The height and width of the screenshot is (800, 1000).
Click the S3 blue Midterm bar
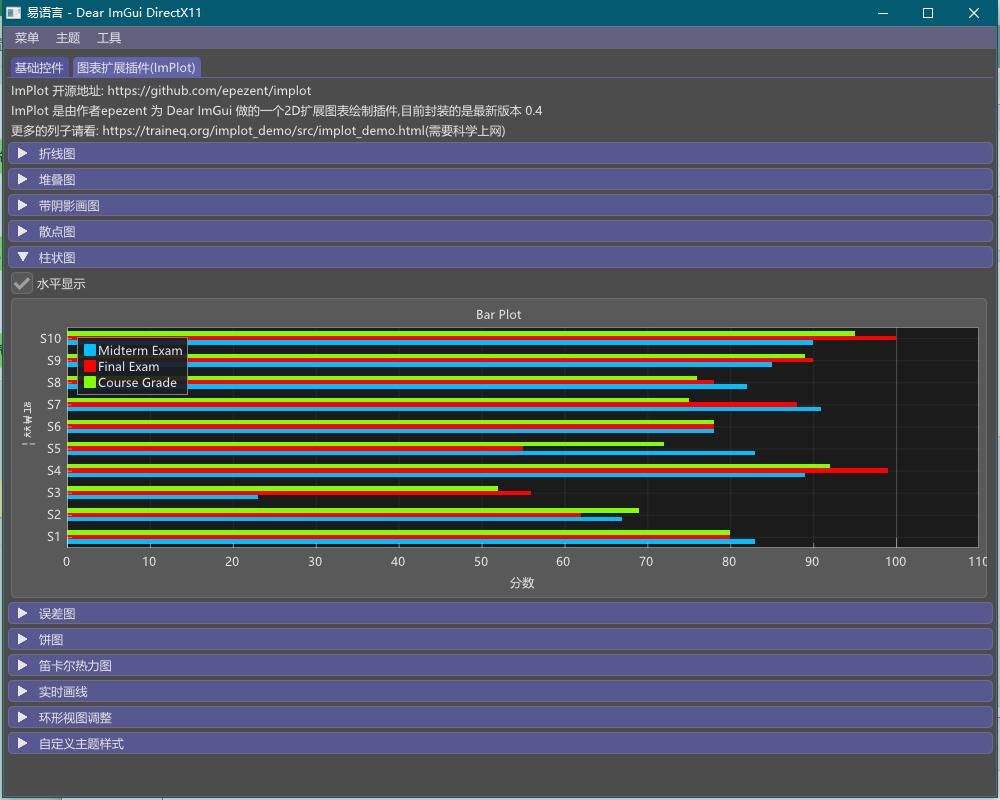point(163,497)
